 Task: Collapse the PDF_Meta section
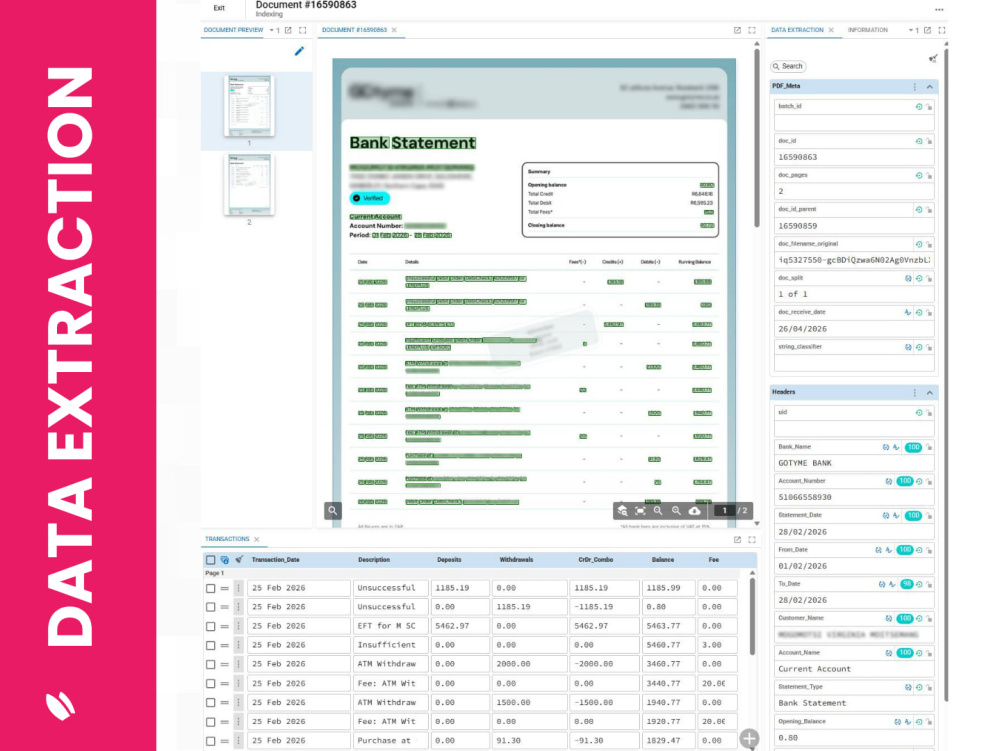point(930,87)
